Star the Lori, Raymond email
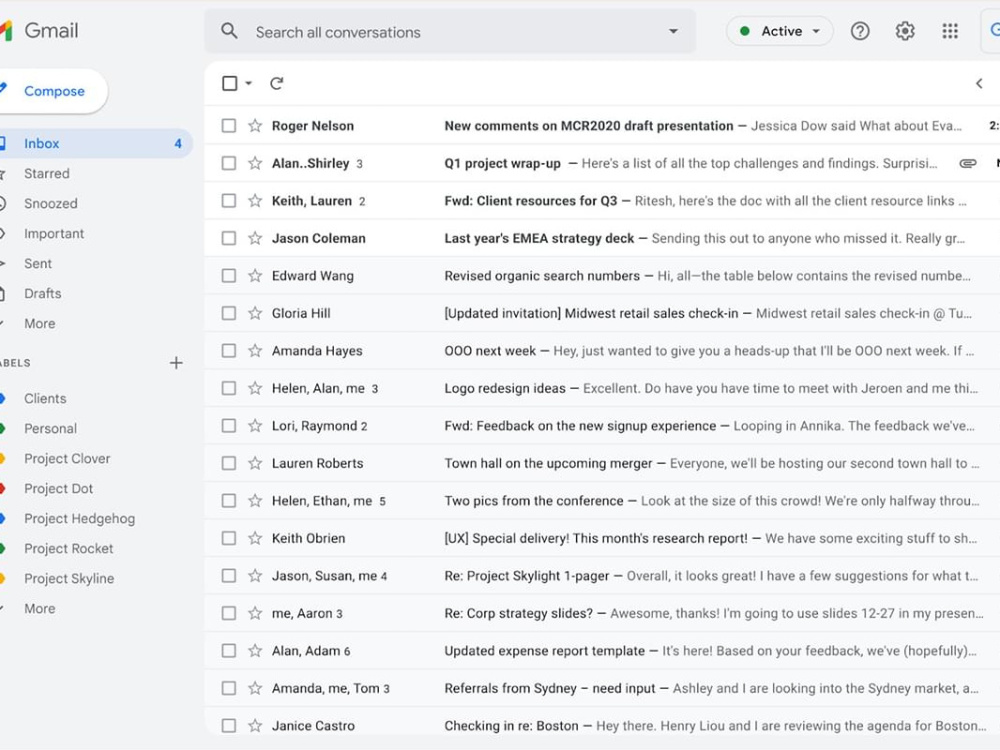The width and height of the screenshot is (1000, 750). [255, 425]
